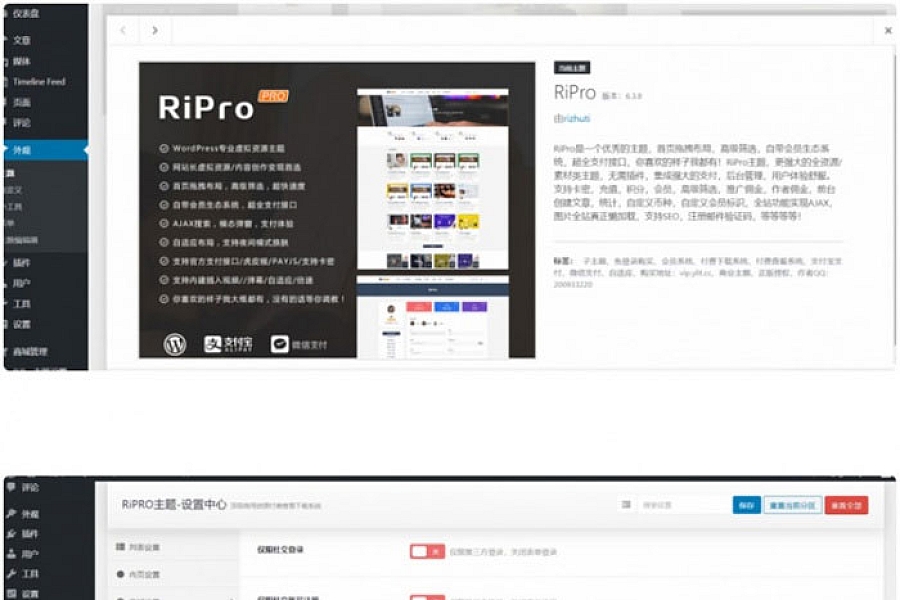Open 工具 tools in top sidebar
Image resolution: width=900 pixels, height=600 pixels.
pos(22,304)
